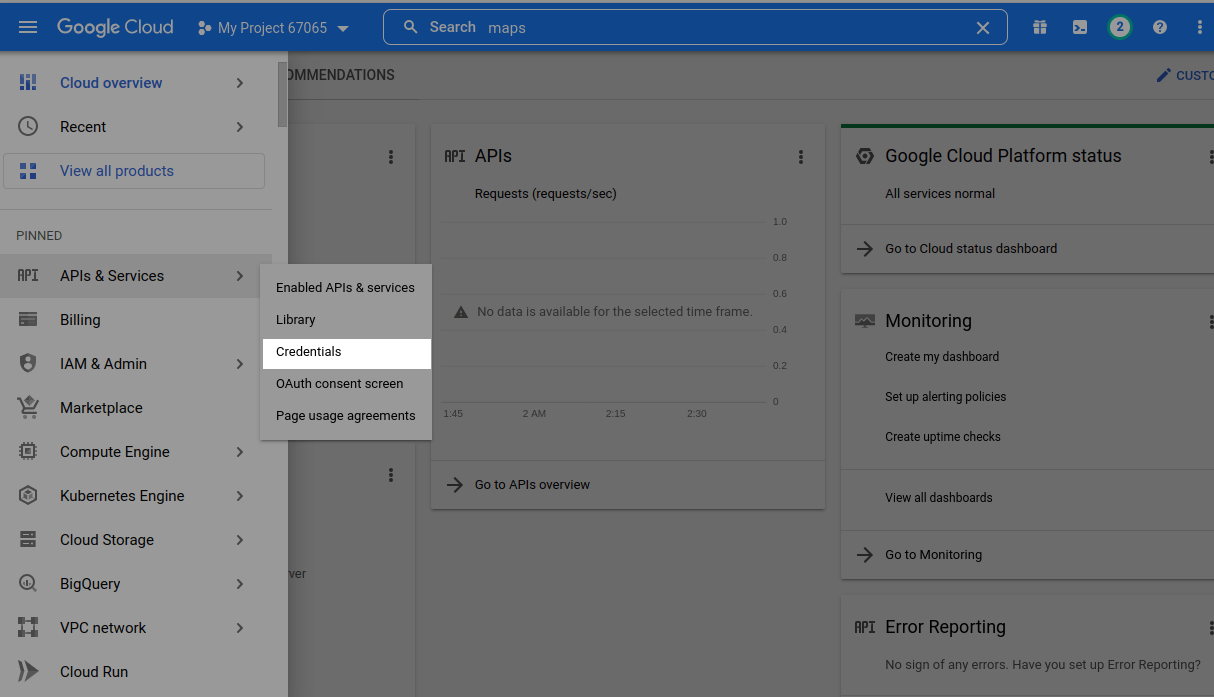Screen dimensions: 1214x697
Task: Expand the APIs & Services submenu arrow
Action: point(240,276)
